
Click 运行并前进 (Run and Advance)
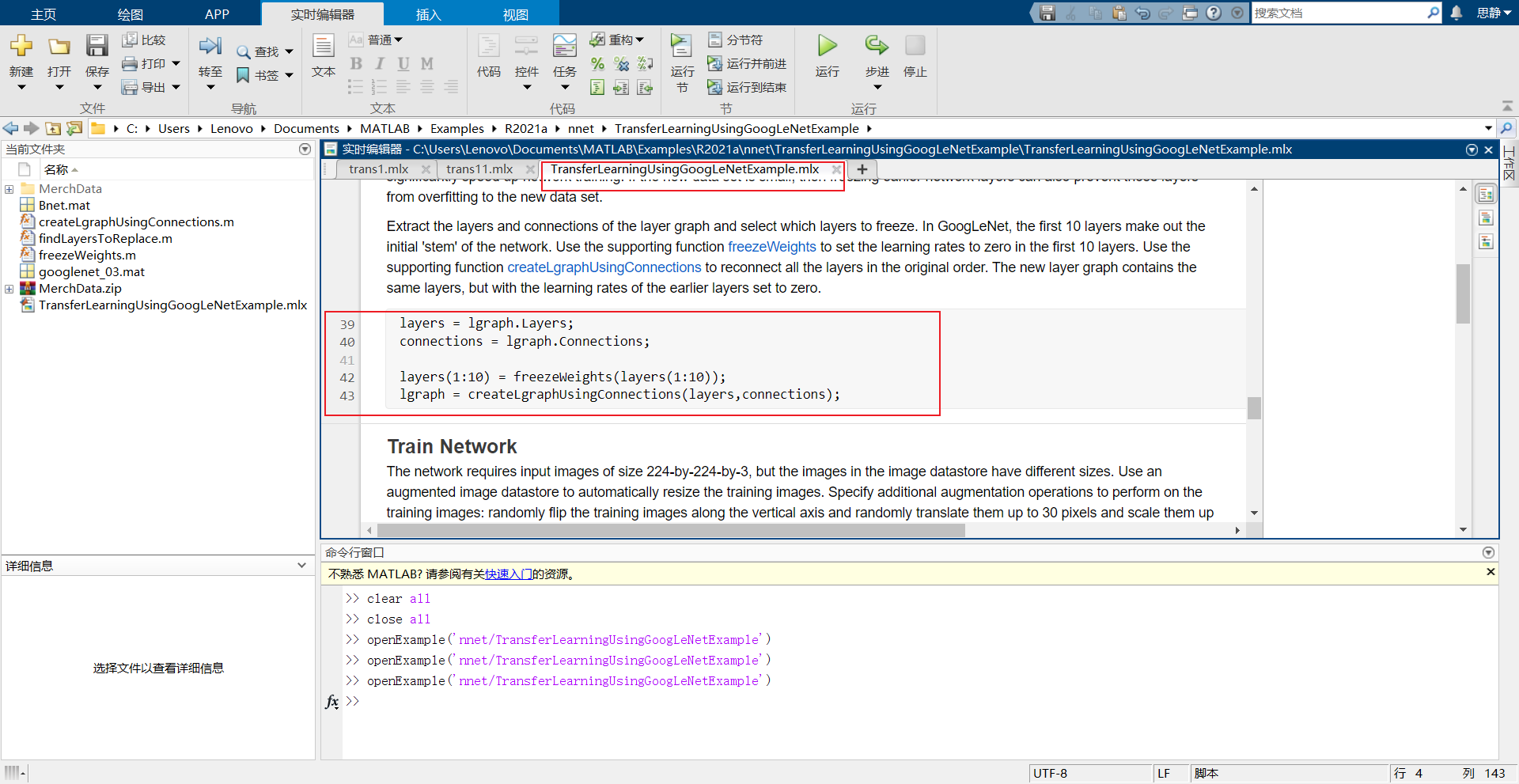747,63
